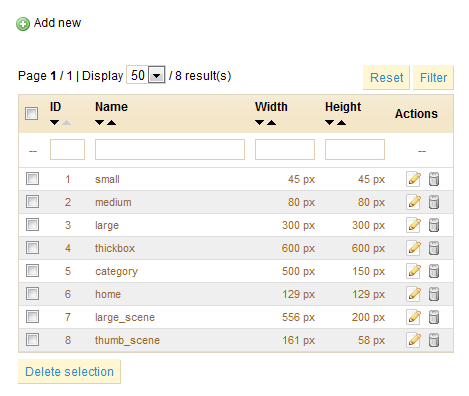Focus the Name filter field
The height and width of the screenshot is (396, 469).
coord(170,149)
